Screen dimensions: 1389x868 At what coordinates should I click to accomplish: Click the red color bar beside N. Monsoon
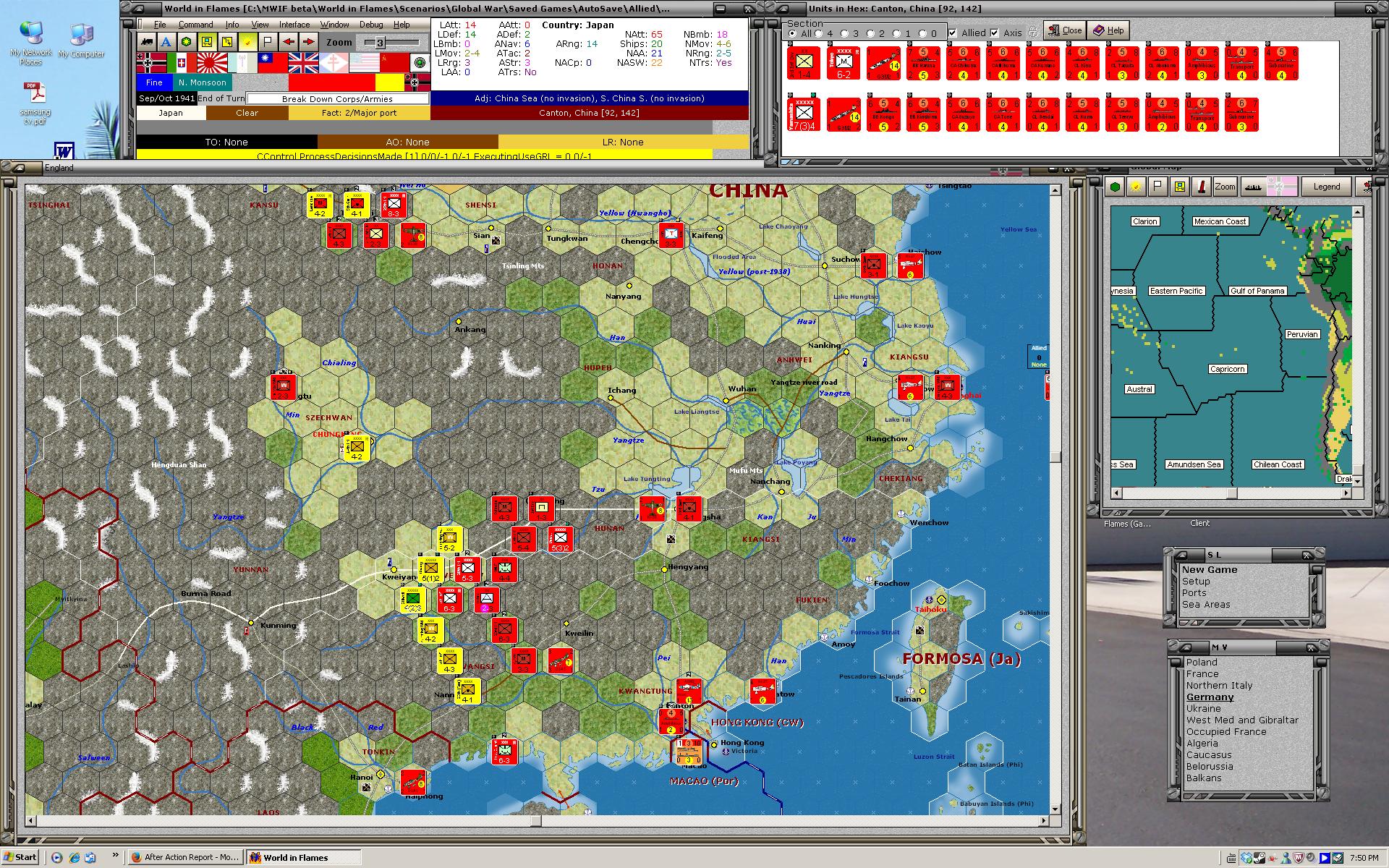pyautogui.click(x=332, y=82)
